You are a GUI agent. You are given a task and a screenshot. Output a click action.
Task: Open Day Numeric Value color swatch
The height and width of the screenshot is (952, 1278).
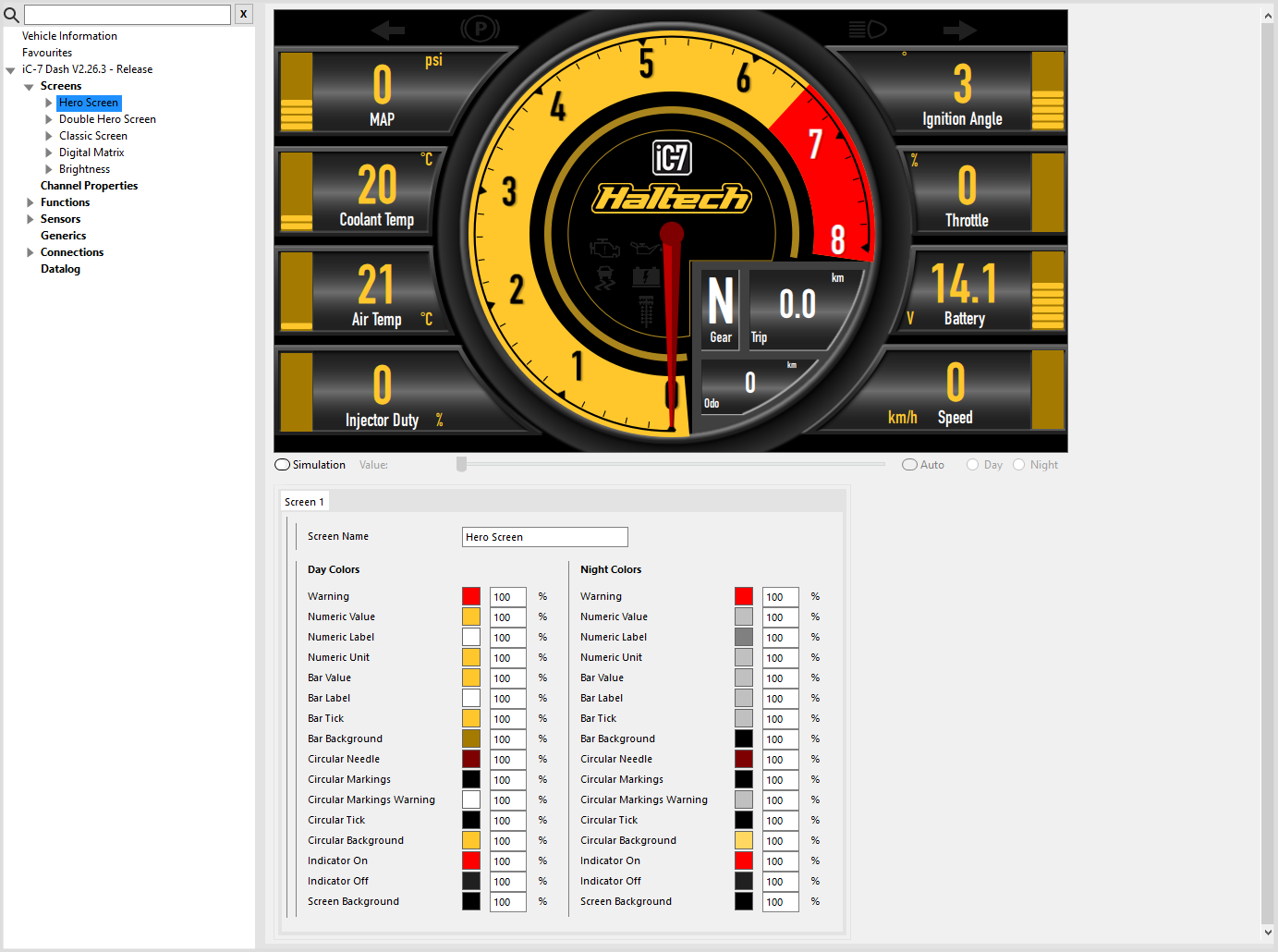(x=471, y=616)
